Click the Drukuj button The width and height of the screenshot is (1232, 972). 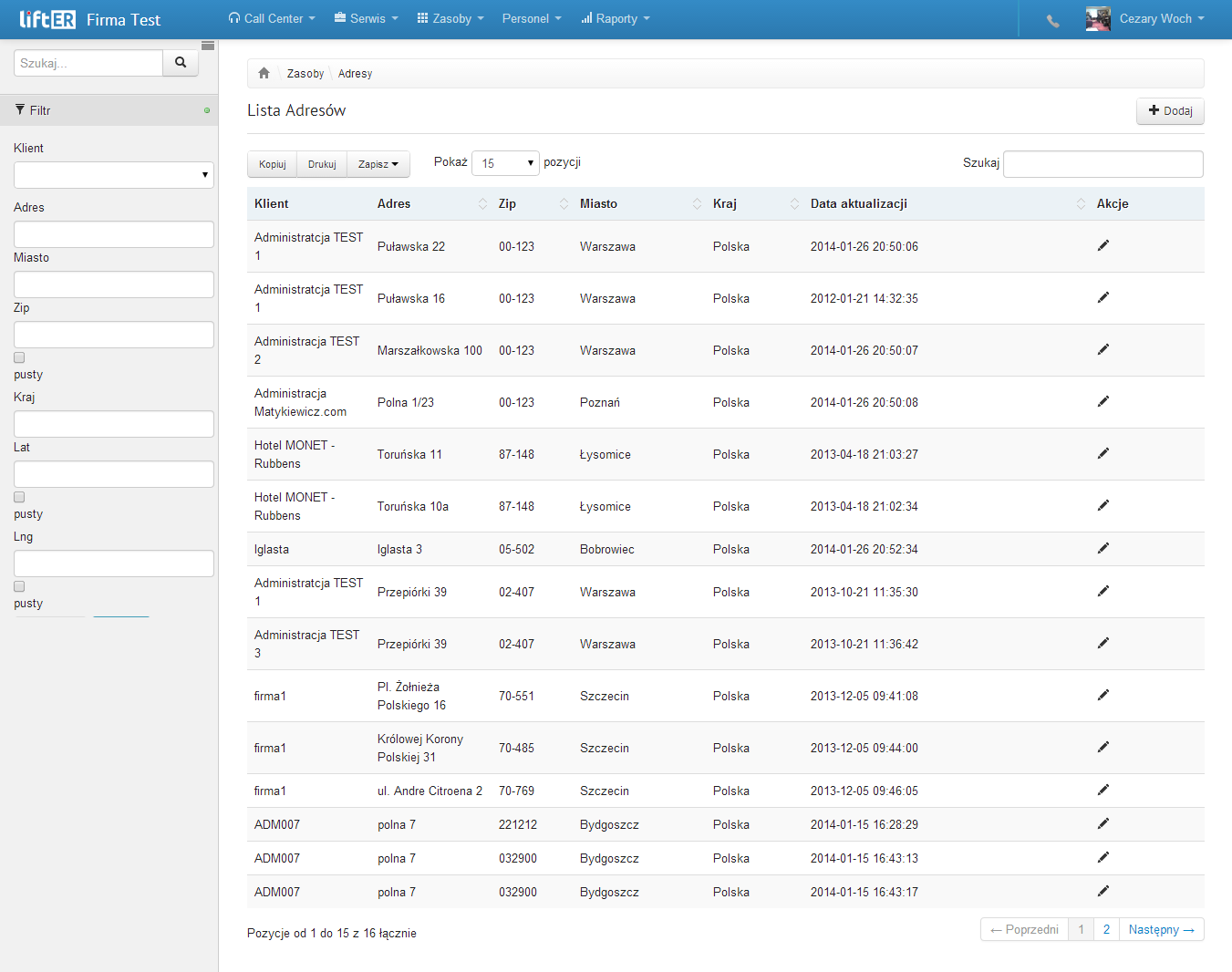[322, 164]
